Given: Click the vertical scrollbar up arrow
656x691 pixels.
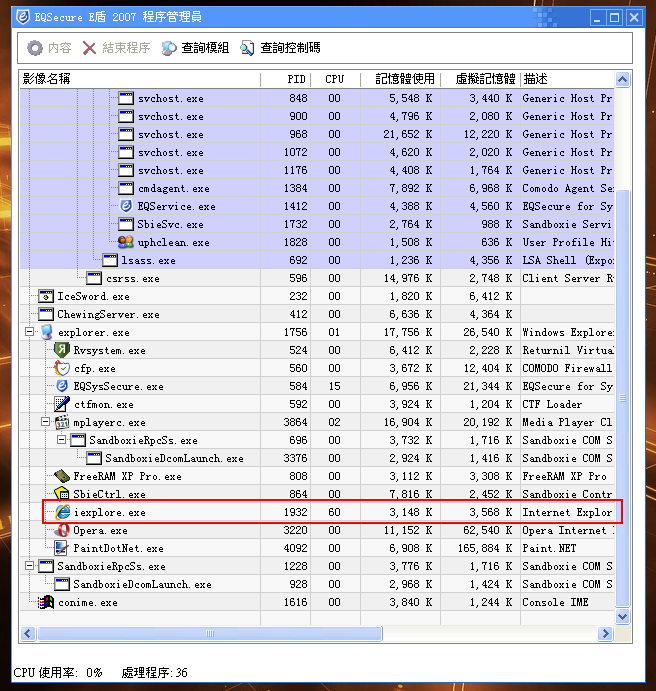Looking at the screenshot, I should pyautogui.click(x=623, y=79).
